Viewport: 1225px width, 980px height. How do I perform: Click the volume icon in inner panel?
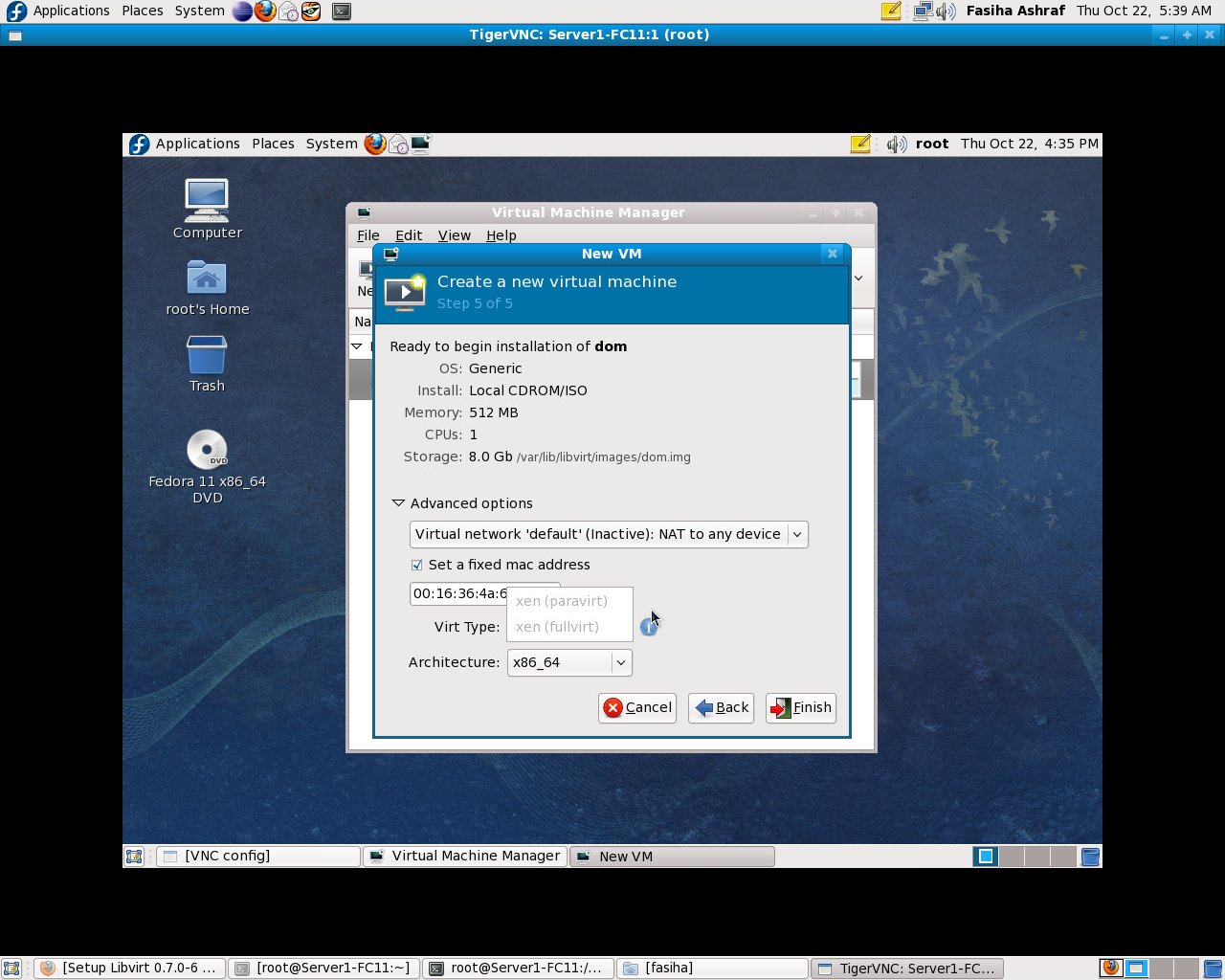click(896, 144)
